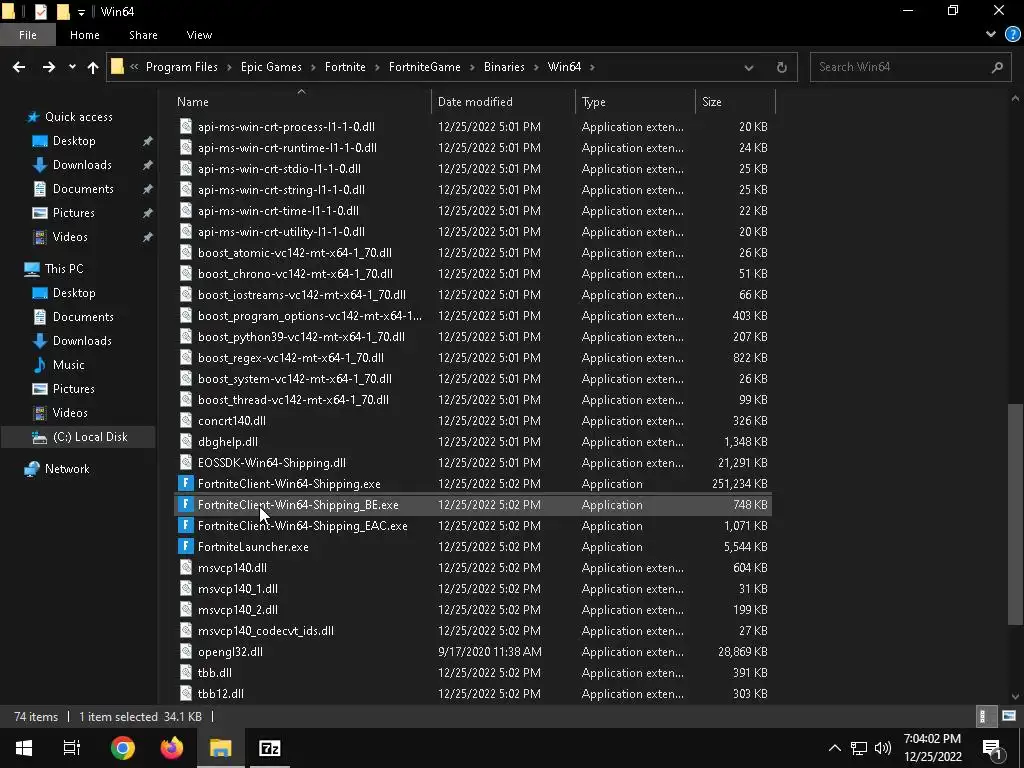1024x768 pixels.
Task: Open Quick Access toolbar customize dropdown
Action: click(x=81, y=12)
